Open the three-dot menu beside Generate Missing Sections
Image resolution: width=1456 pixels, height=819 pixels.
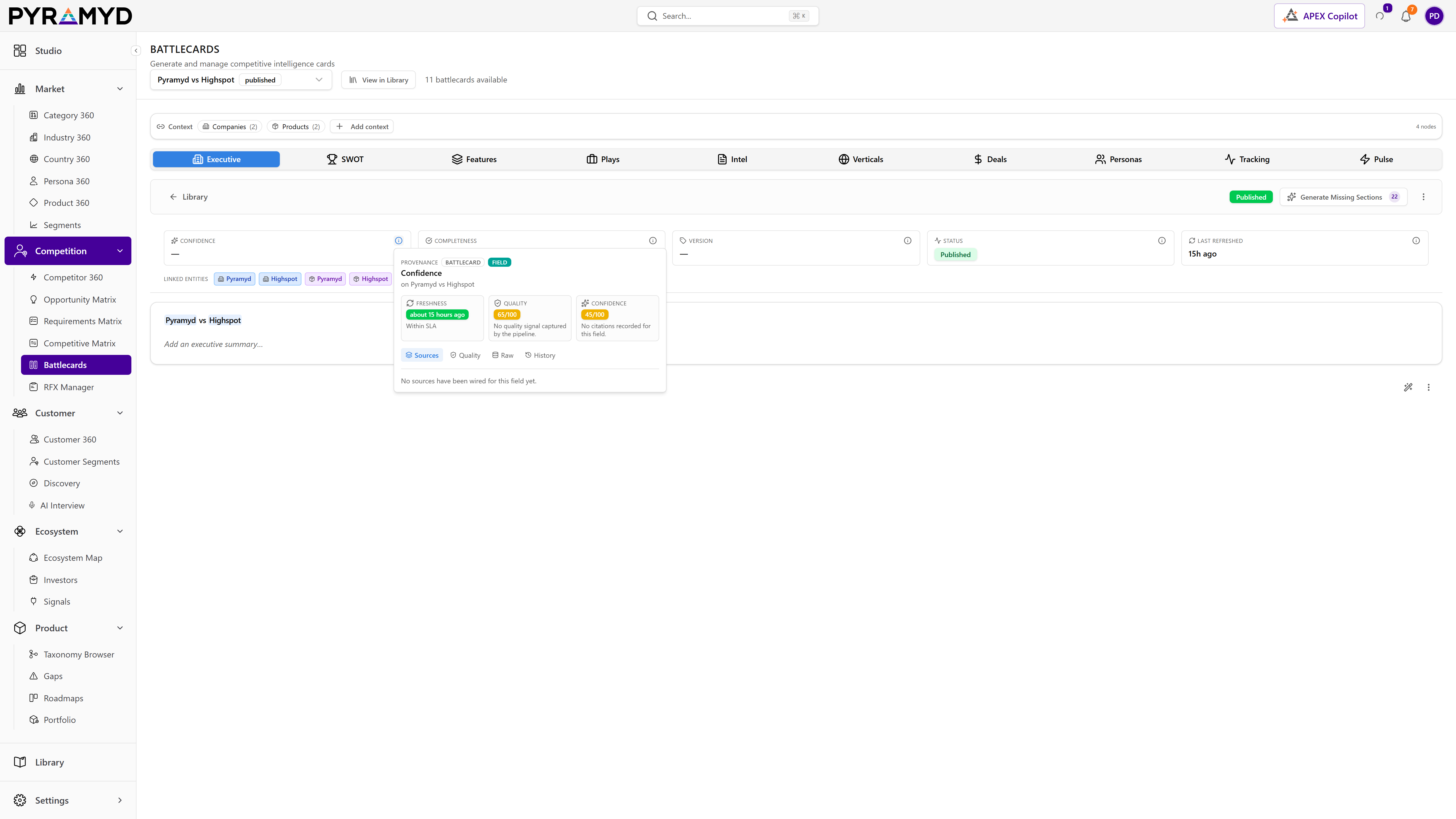pyautogui.click(x=1424, y=197)
